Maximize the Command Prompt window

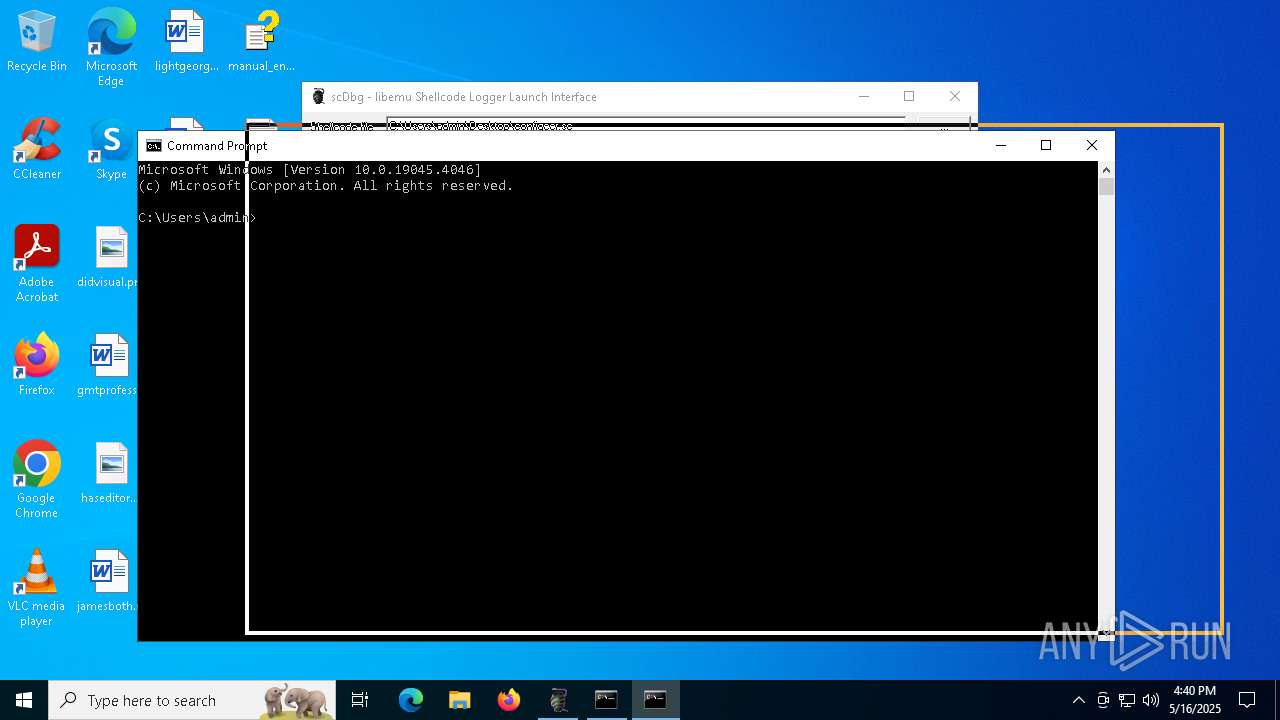tap(1046, 146)
